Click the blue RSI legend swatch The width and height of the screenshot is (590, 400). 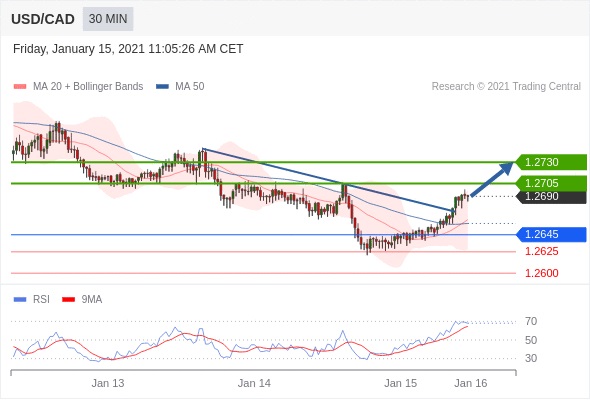[20, 300]
